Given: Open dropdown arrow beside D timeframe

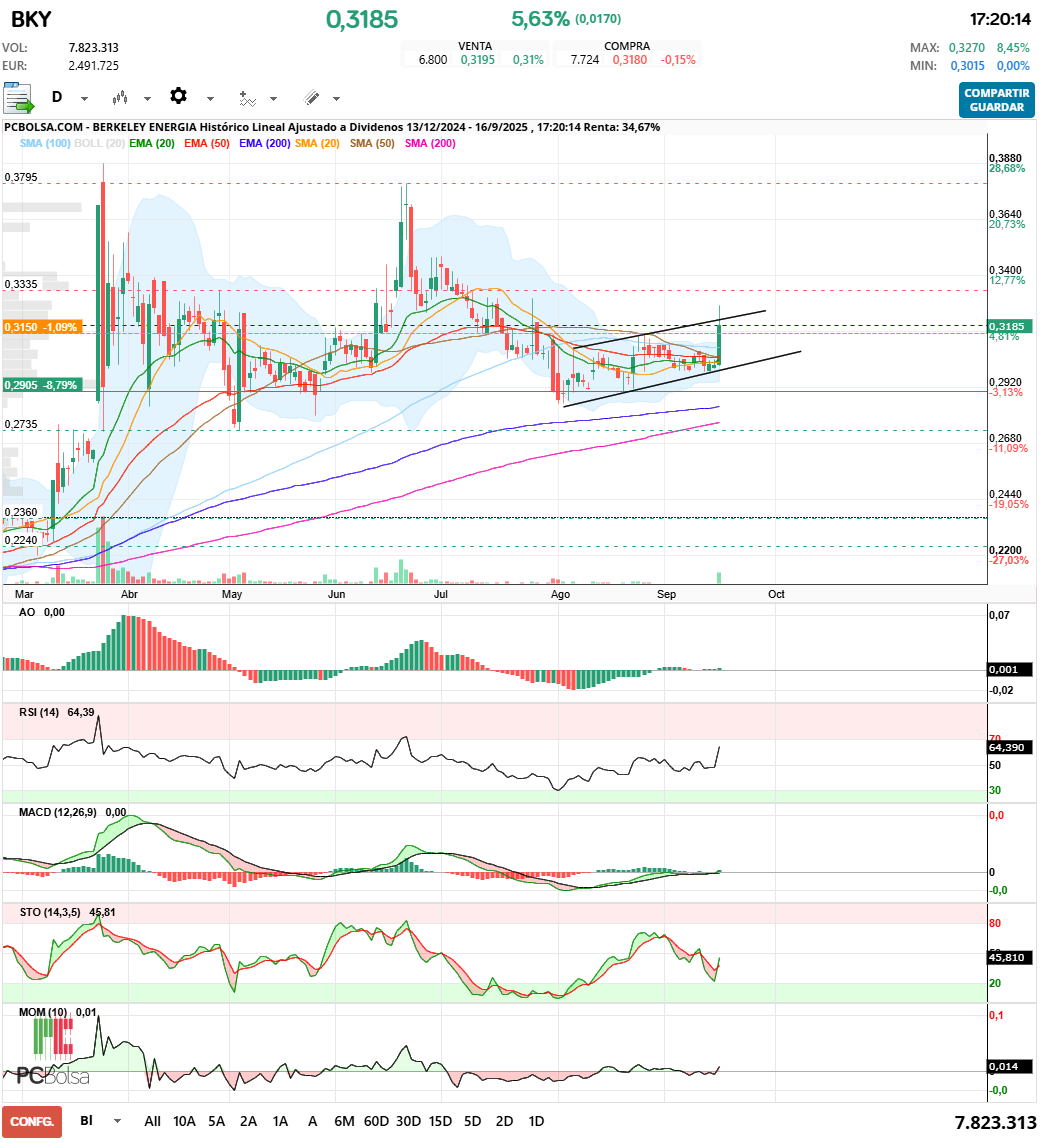Looking at the screenshot, I should coord(84,98).
